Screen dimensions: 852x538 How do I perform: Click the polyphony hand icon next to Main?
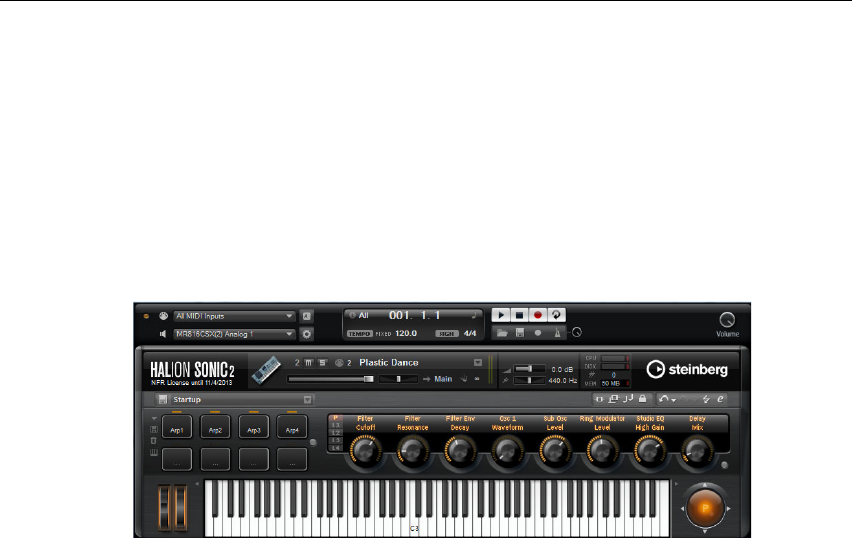463,379
